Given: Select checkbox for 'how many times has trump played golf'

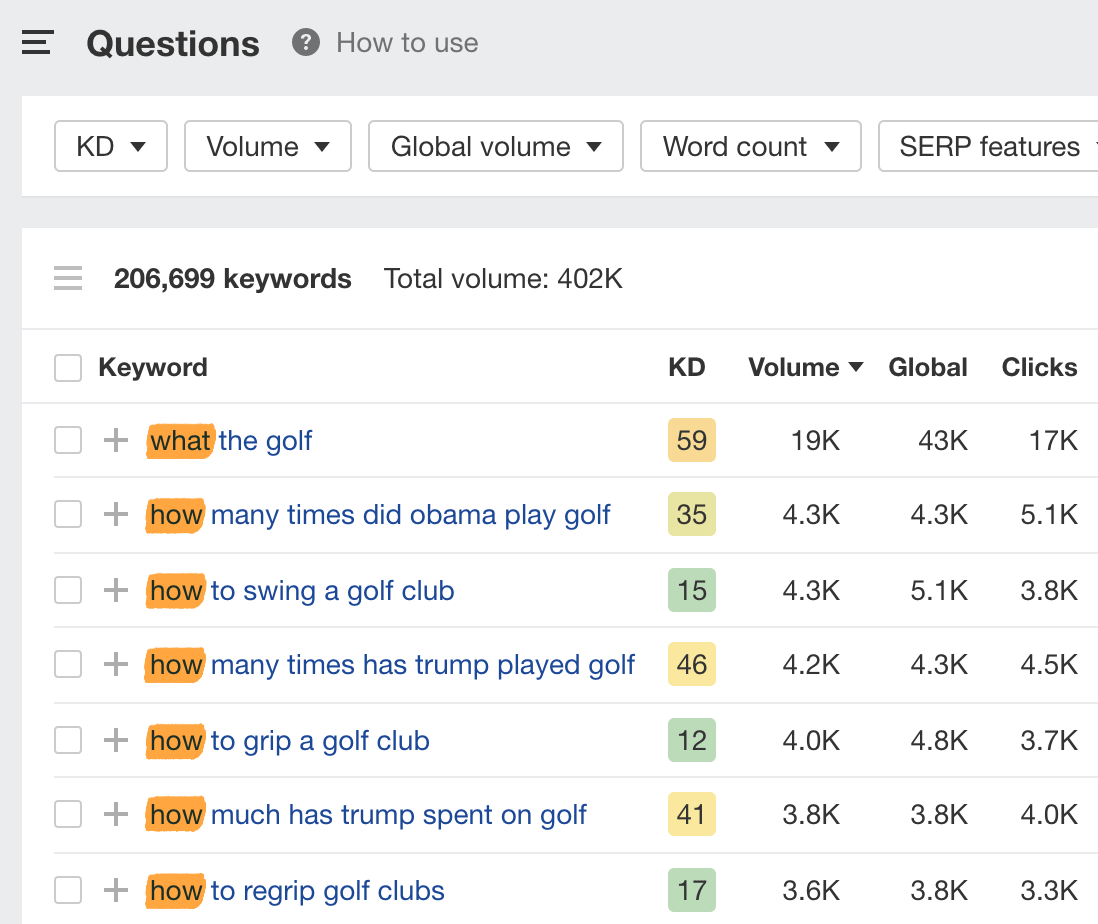Looking at the screenshot, I should [x=68, y=665].
